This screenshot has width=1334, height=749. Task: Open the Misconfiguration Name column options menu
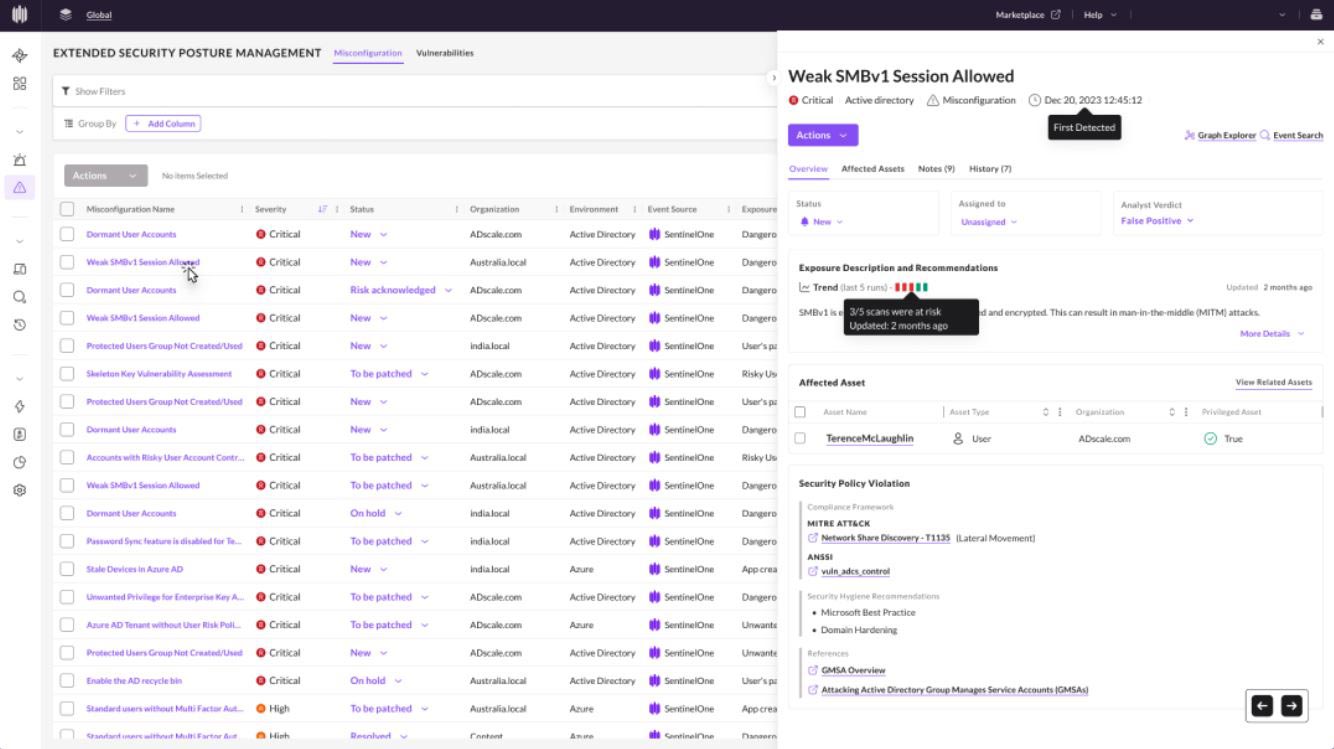pos(242,209)
